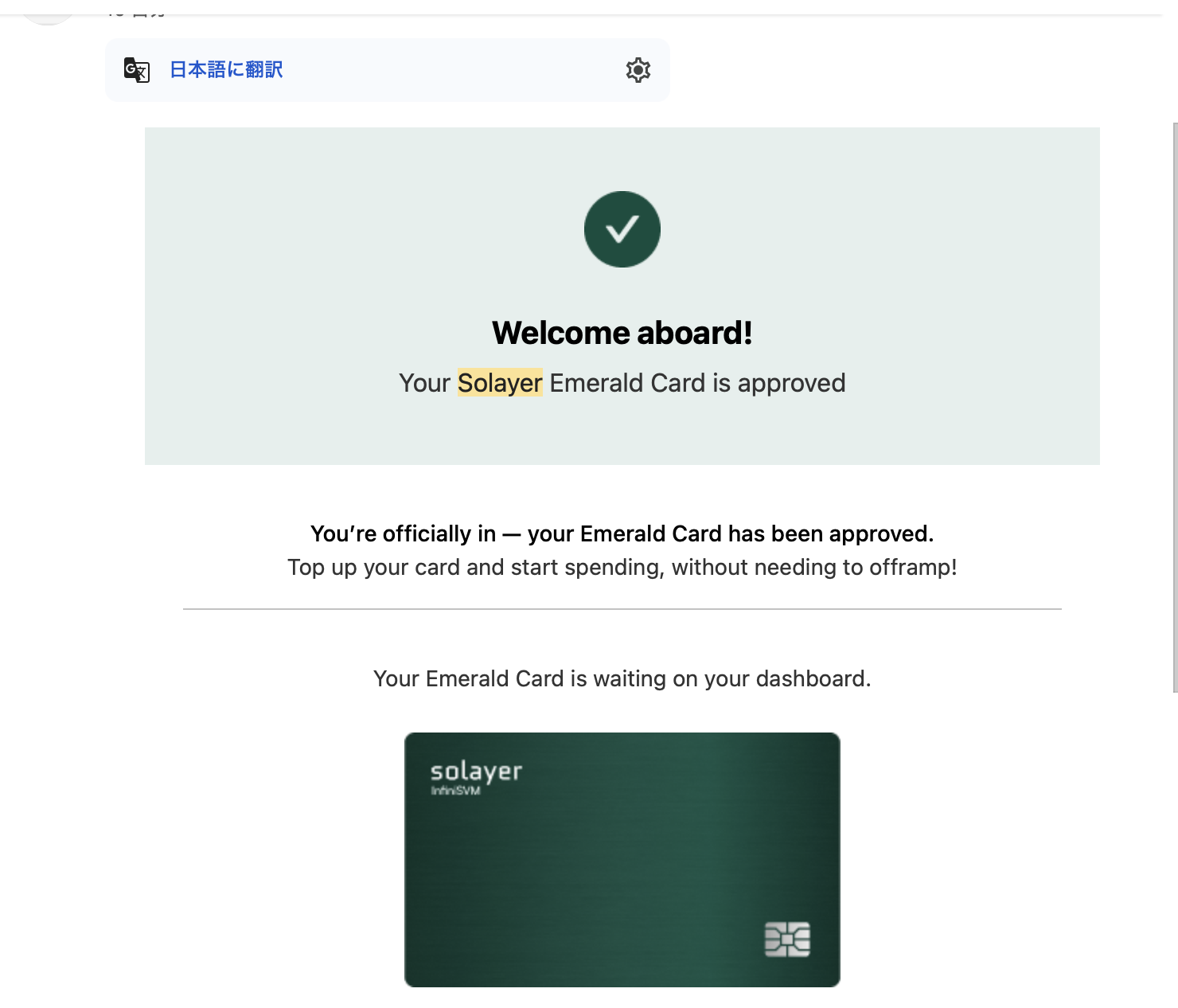The width and height of the screenshot is (1178, 1008).
Task: Open translation settings gear icon
Action: [x=638, y=70]
